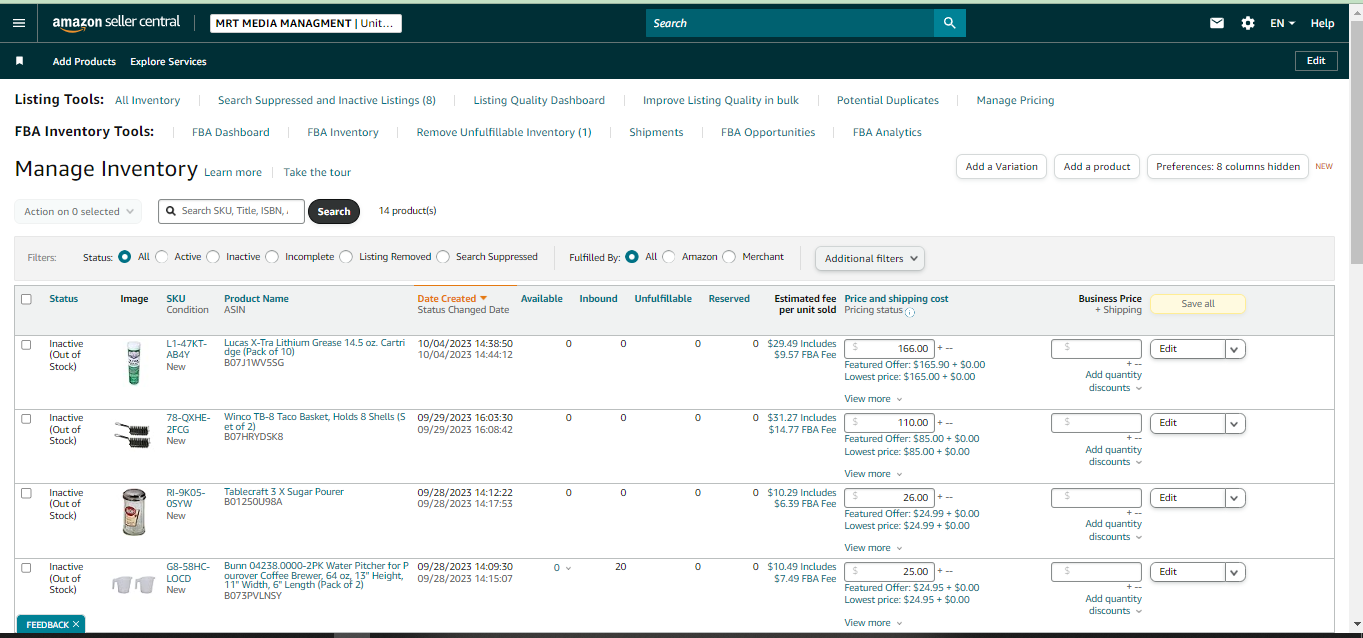Open the settings gear icon
The image size is (1363, 638).
coord(1248,23)
